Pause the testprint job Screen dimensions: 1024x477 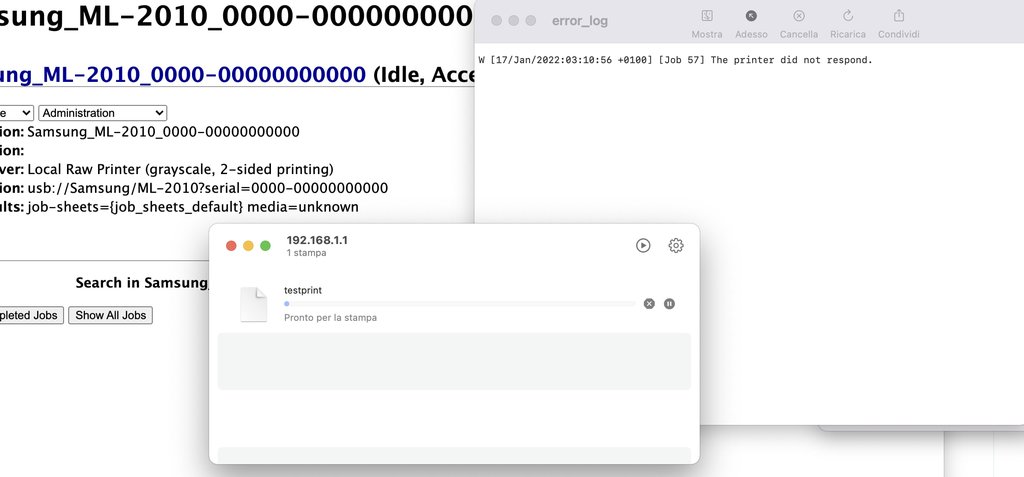click(x=669, y=303)
